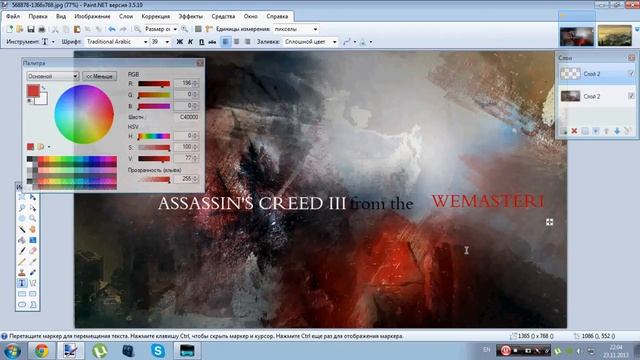Click the Print icon in toolbar

click(42, 29)
